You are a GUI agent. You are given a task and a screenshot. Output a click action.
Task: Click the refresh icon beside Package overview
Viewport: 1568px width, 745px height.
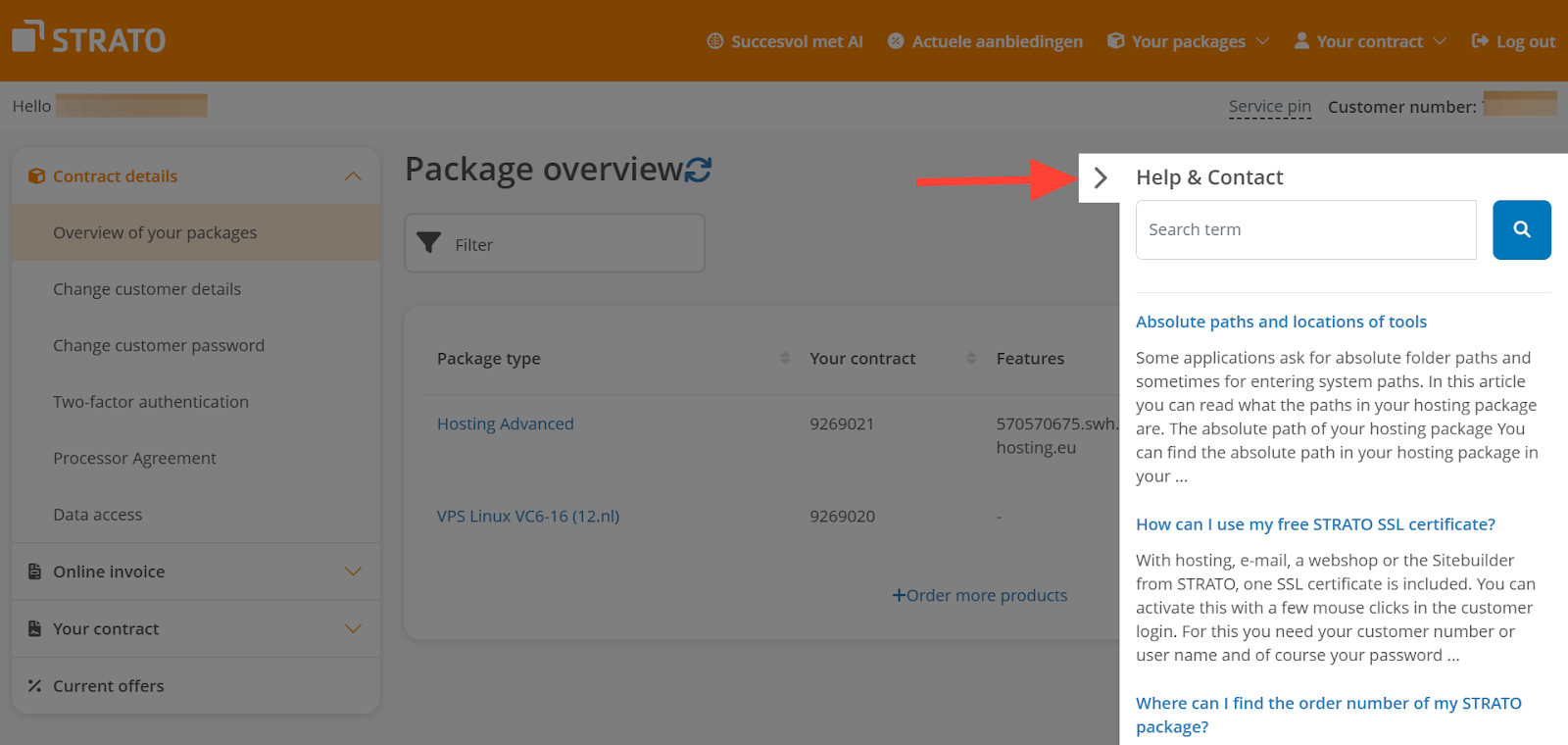click(699, 170)
